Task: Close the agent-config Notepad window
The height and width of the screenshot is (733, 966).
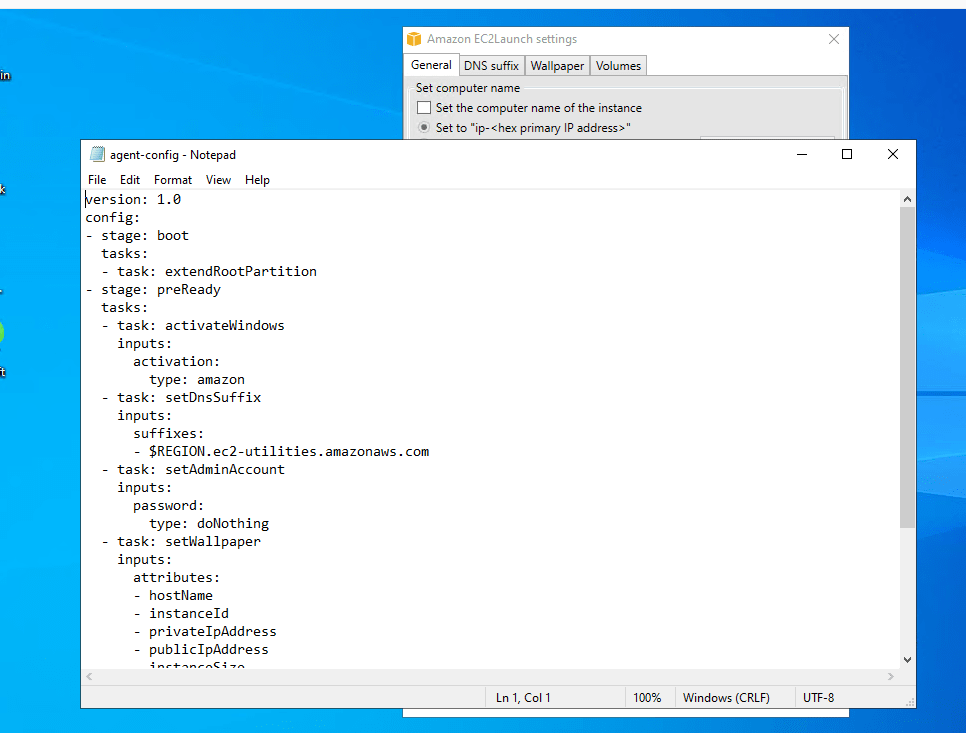Action: click(893, 154)
